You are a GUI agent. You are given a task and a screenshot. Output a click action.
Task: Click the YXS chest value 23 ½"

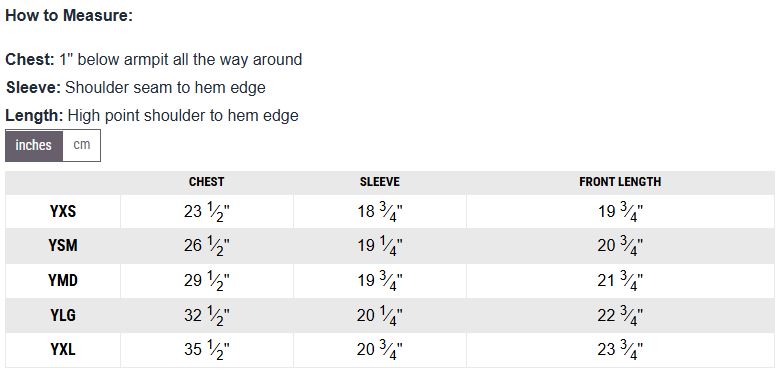coord(206,212)
